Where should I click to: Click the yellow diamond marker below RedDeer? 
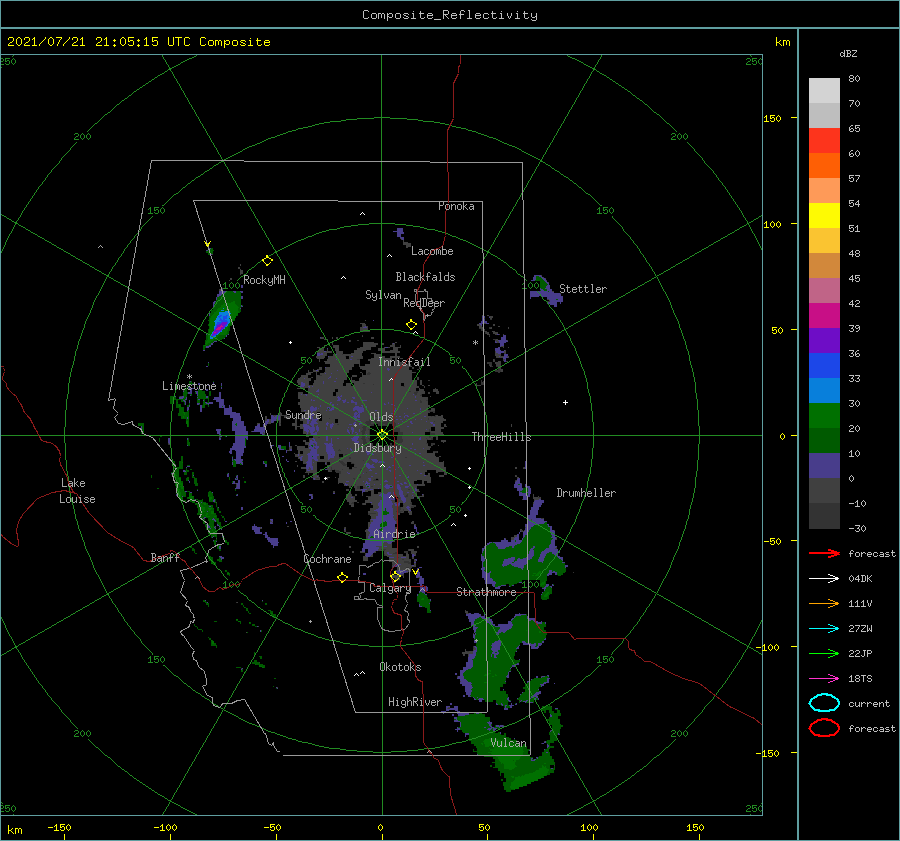pyautogui.click(x=412, y=325)
